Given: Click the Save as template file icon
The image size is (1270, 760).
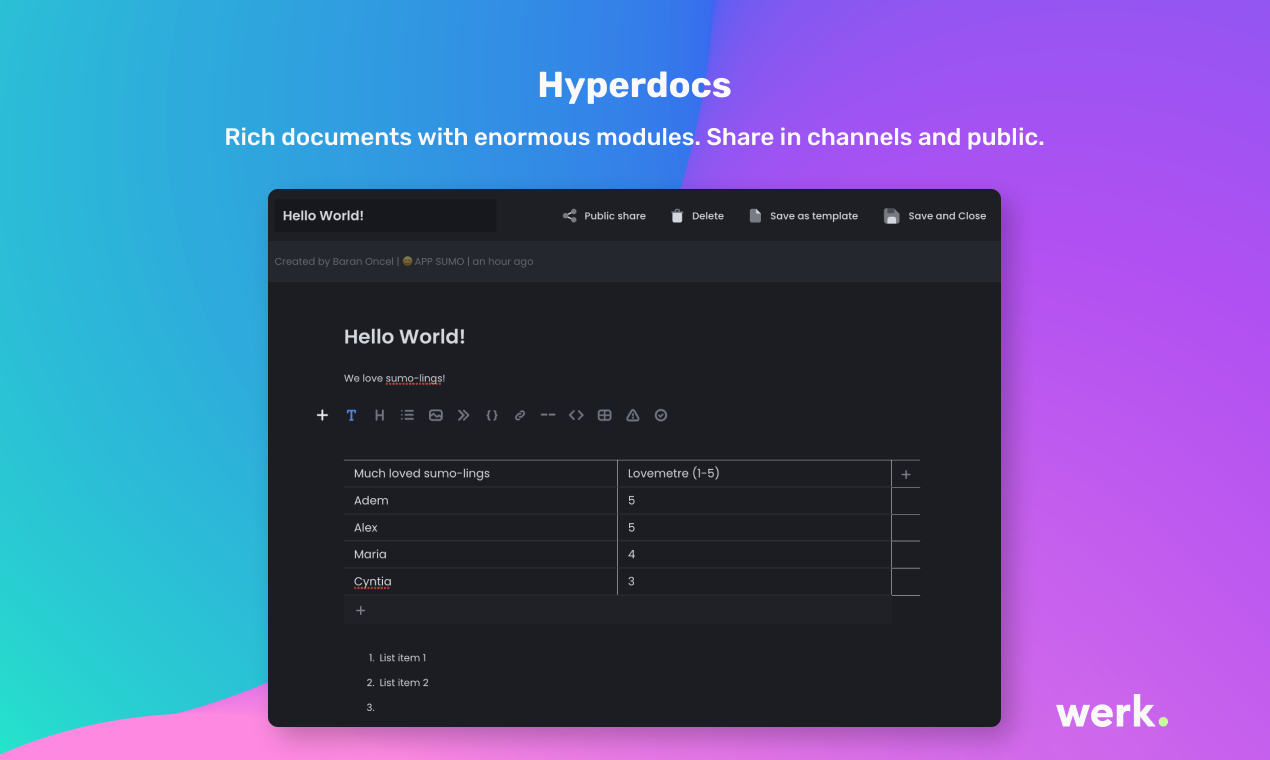Looking at the screenshot, I should (x=755, y=216).
